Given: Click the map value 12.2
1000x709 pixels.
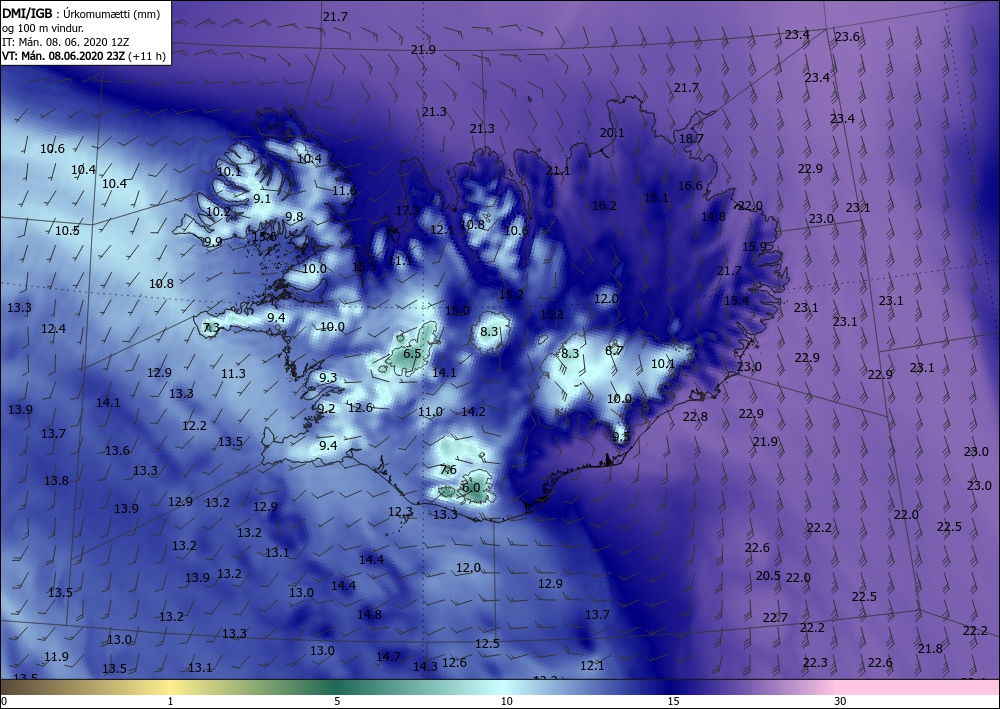Looking at the screenshot, I should (x=195, y=425).
